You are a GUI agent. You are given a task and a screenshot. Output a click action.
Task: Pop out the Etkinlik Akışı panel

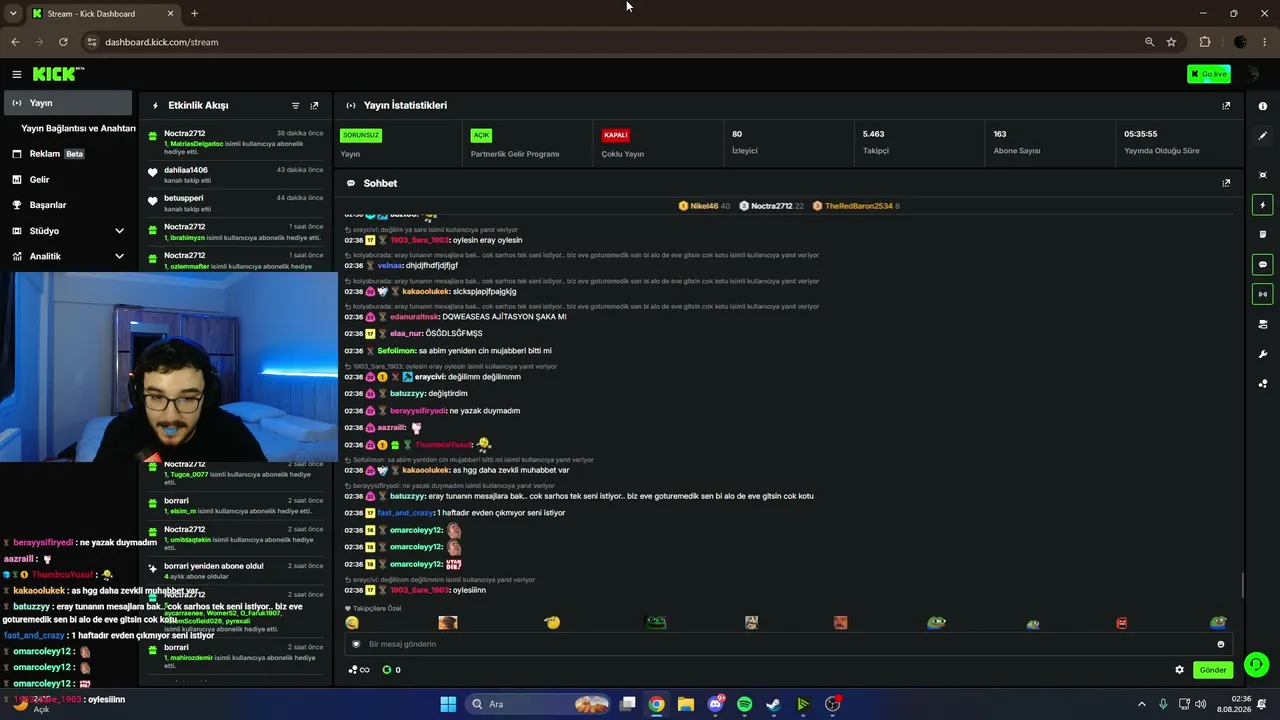(314, 105)
